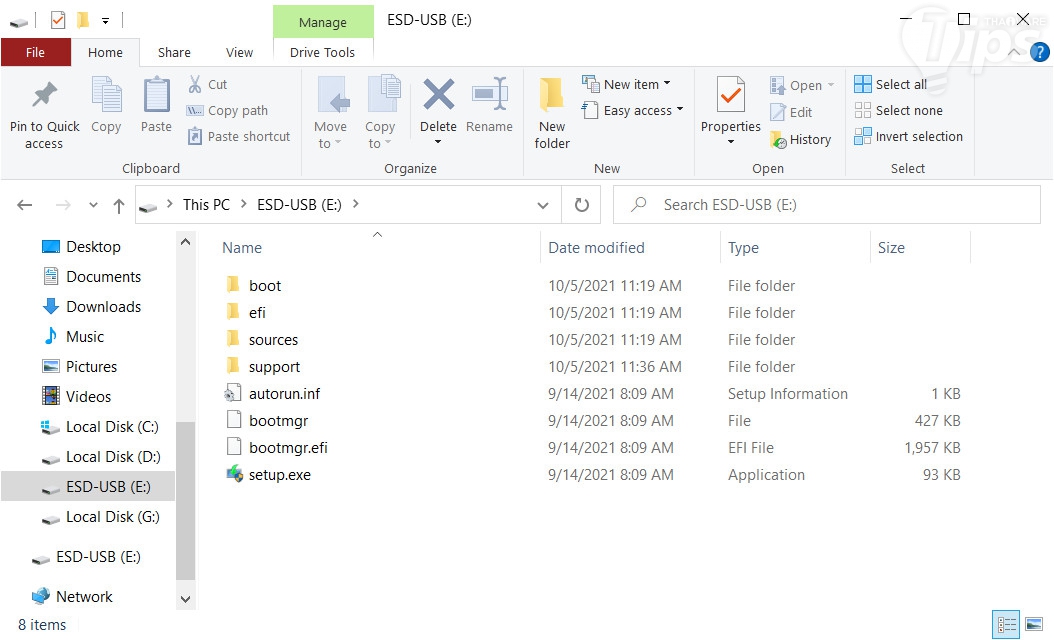
Task: Switch to the Share tab
Action: coord(174,52)
